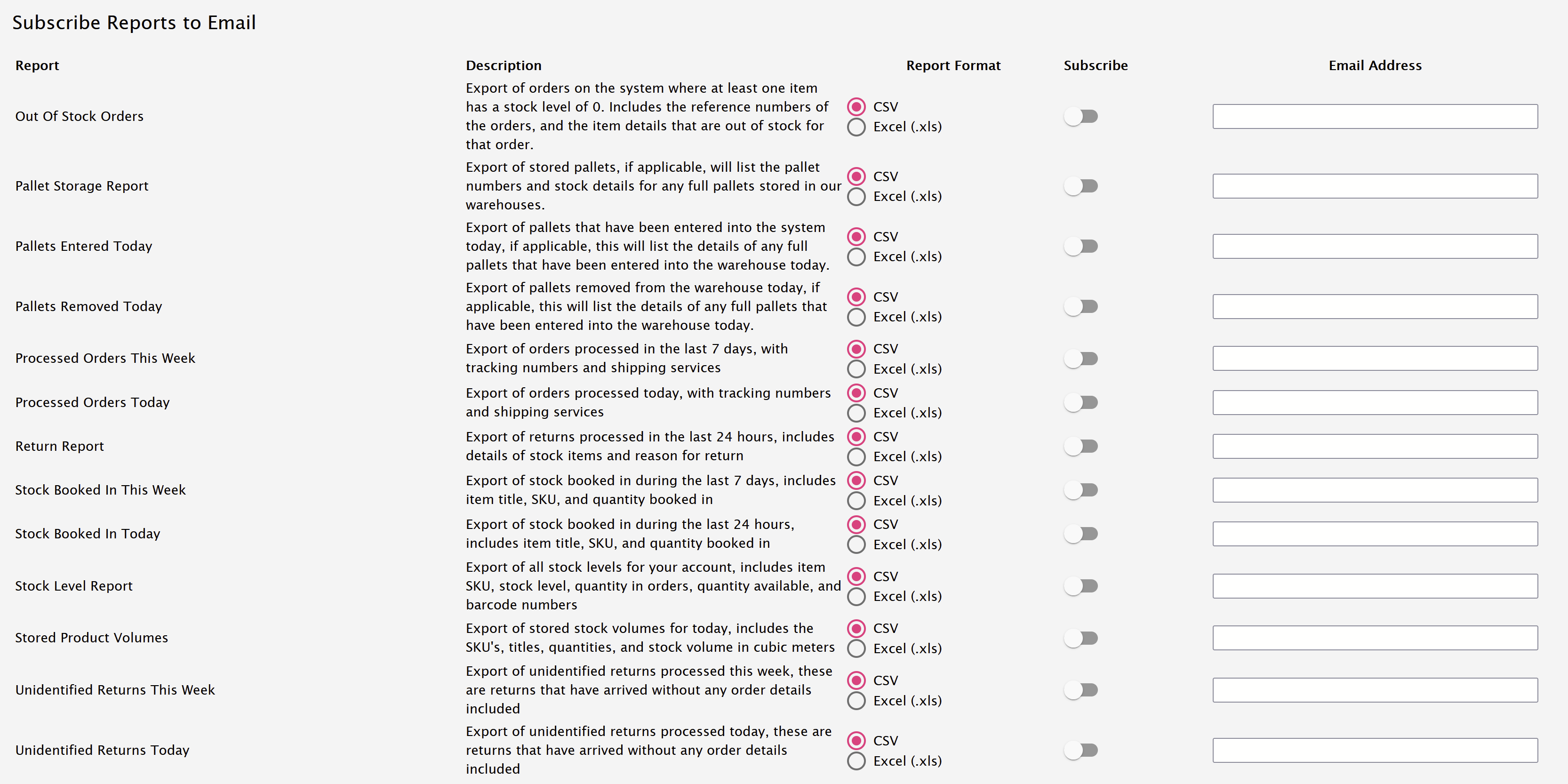
Task: Select Excel format for Unidentified Returns This Week
Action: 856,701
